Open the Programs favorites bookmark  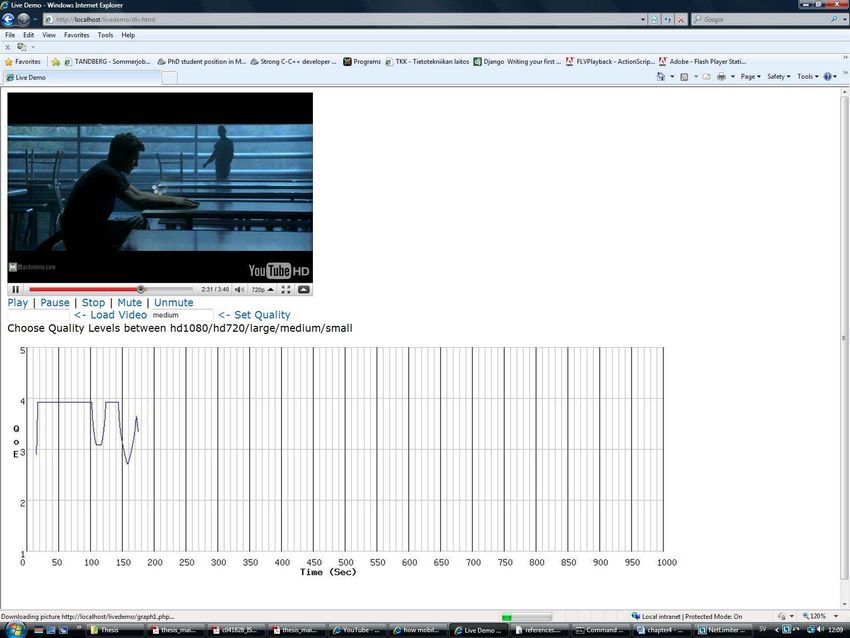362,62
